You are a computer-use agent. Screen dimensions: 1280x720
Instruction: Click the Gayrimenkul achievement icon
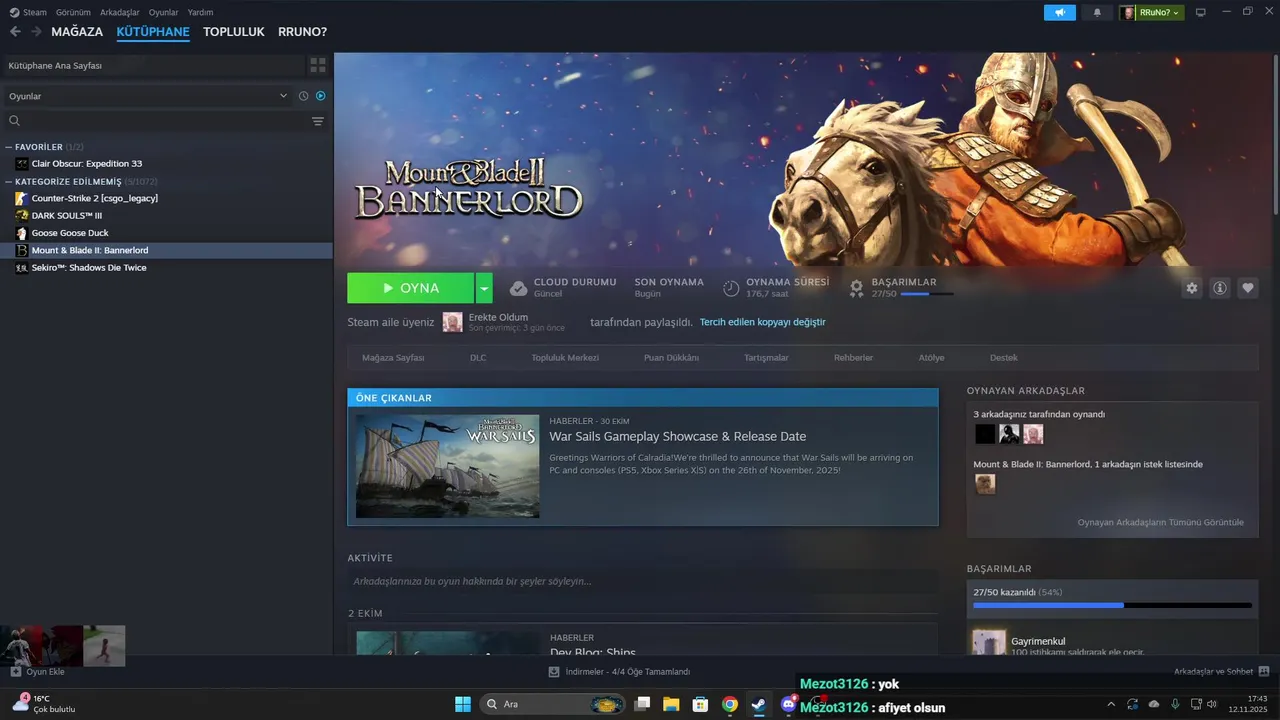[x=989, y=642]
